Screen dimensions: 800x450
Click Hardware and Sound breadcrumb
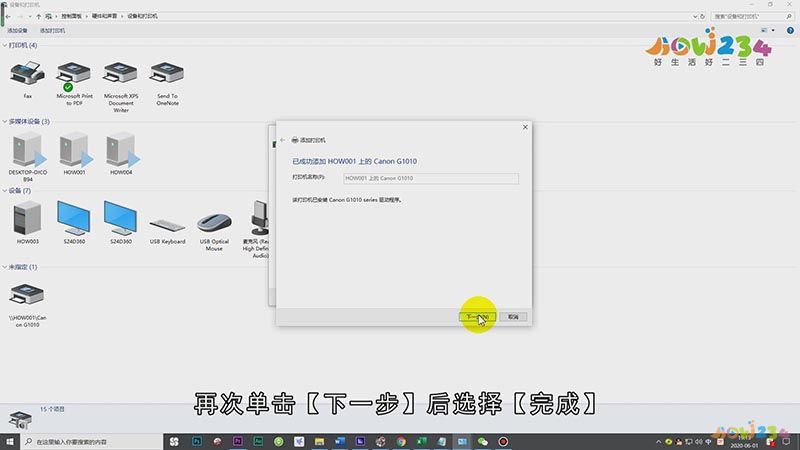pos(104,16)
